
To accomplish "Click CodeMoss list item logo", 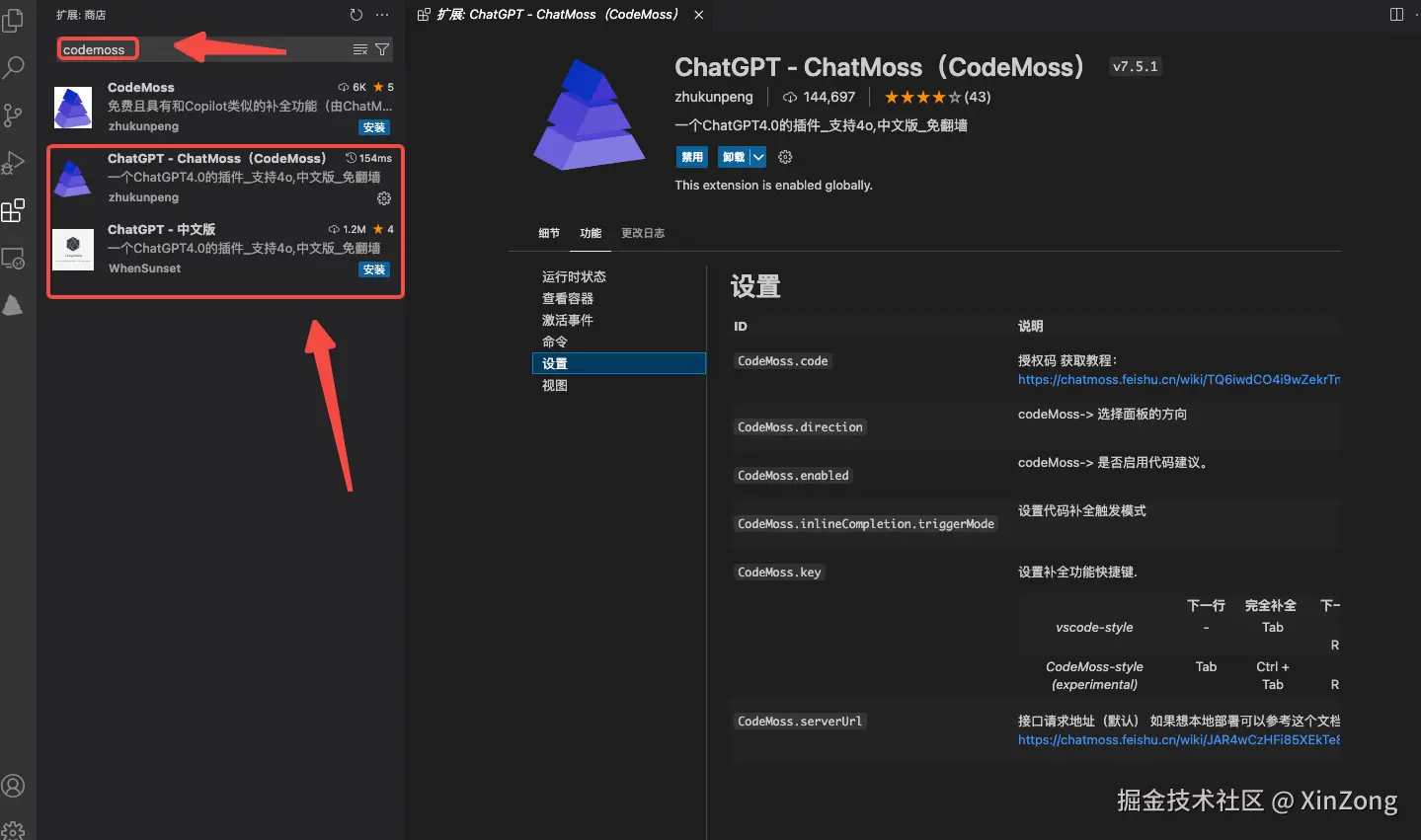I will [x=73, y=107].
